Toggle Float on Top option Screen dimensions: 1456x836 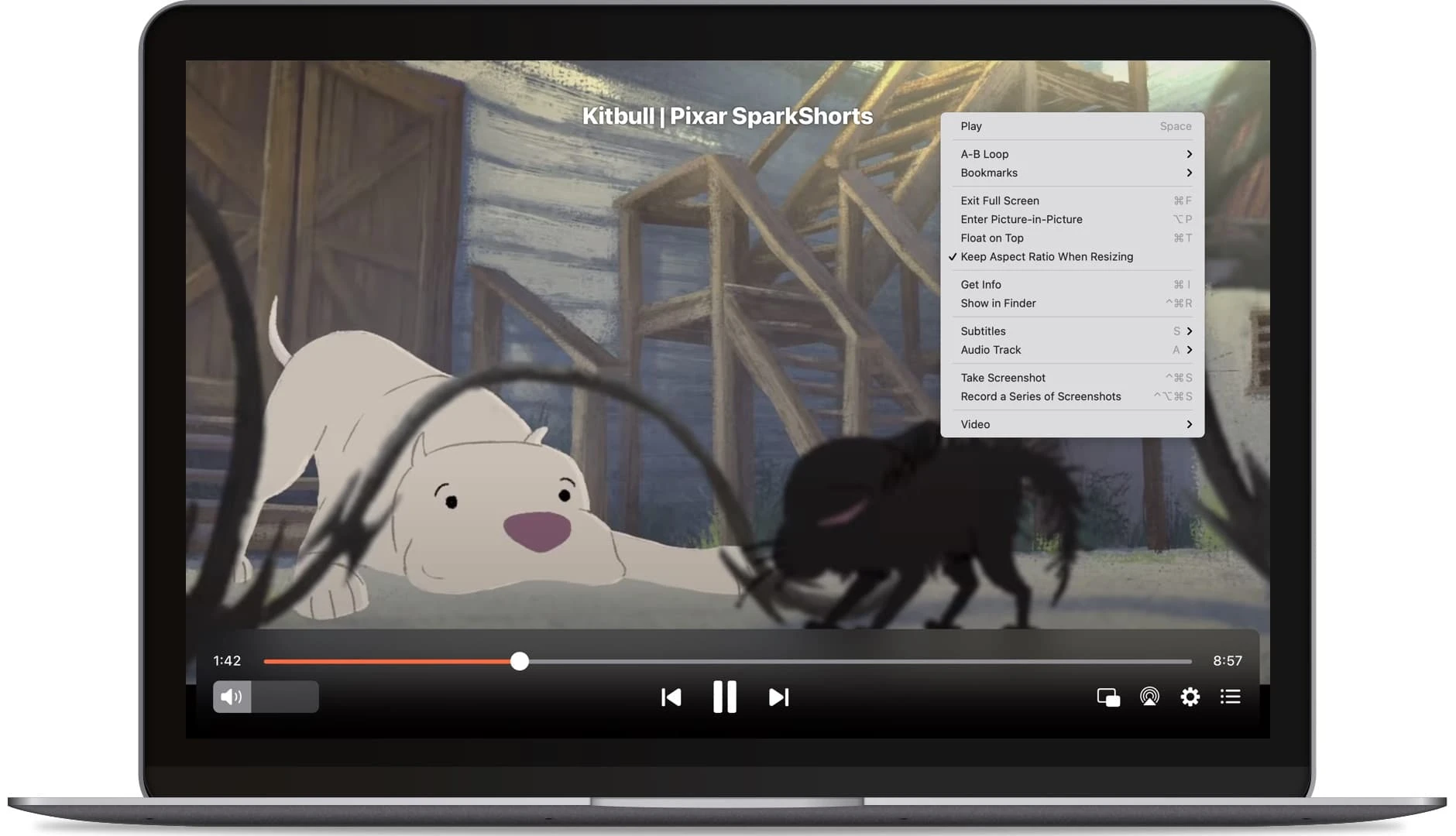[992, 238]
